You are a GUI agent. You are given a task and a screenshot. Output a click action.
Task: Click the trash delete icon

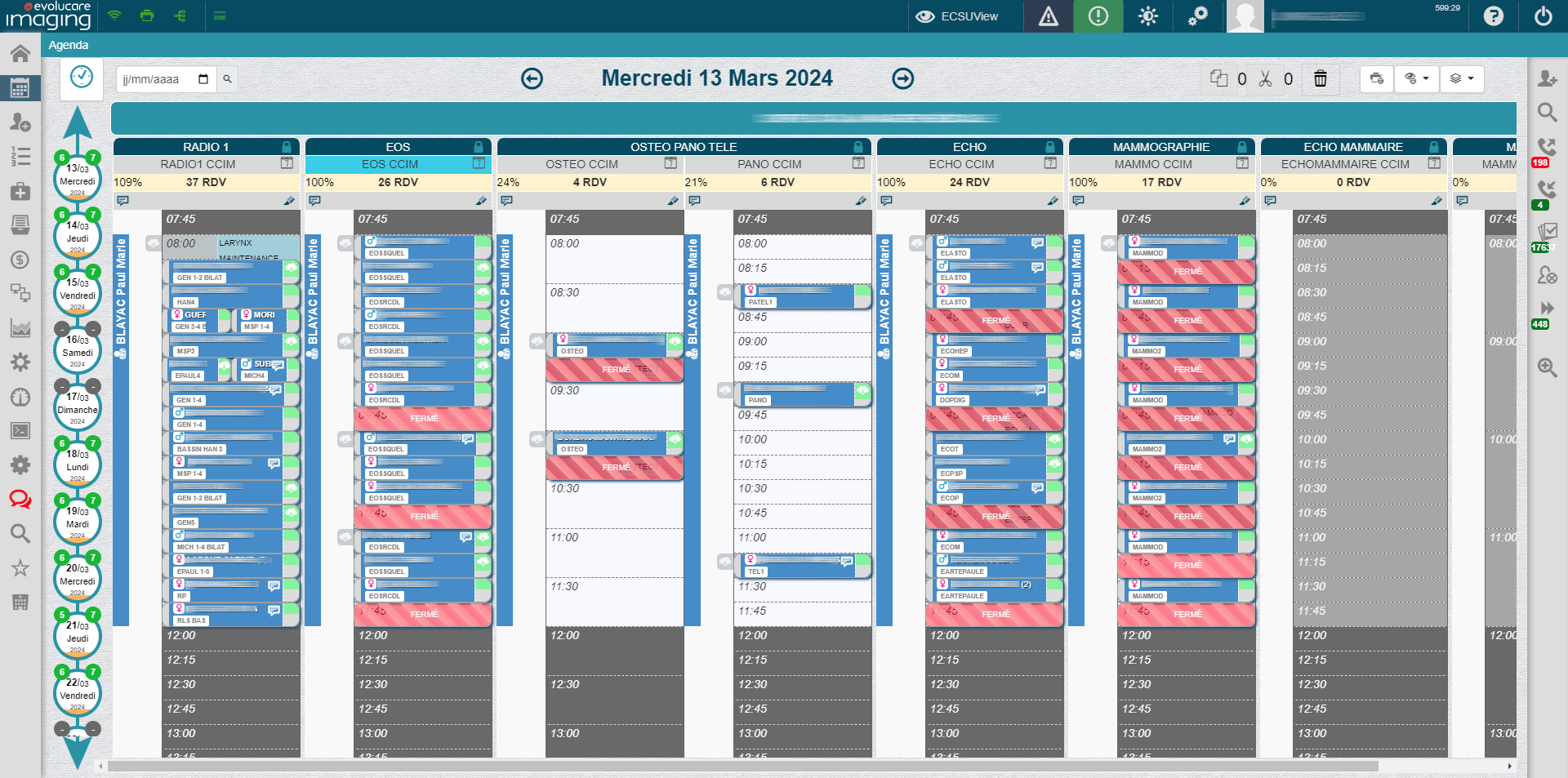1320,78
